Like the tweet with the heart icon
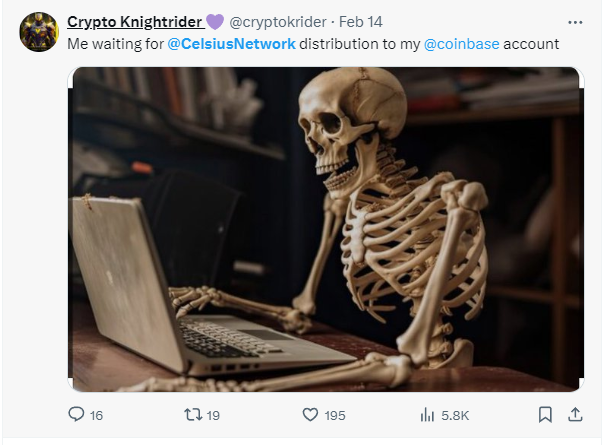Image resolution: width=606 pixels, height=445 pixels. [310, 415]
